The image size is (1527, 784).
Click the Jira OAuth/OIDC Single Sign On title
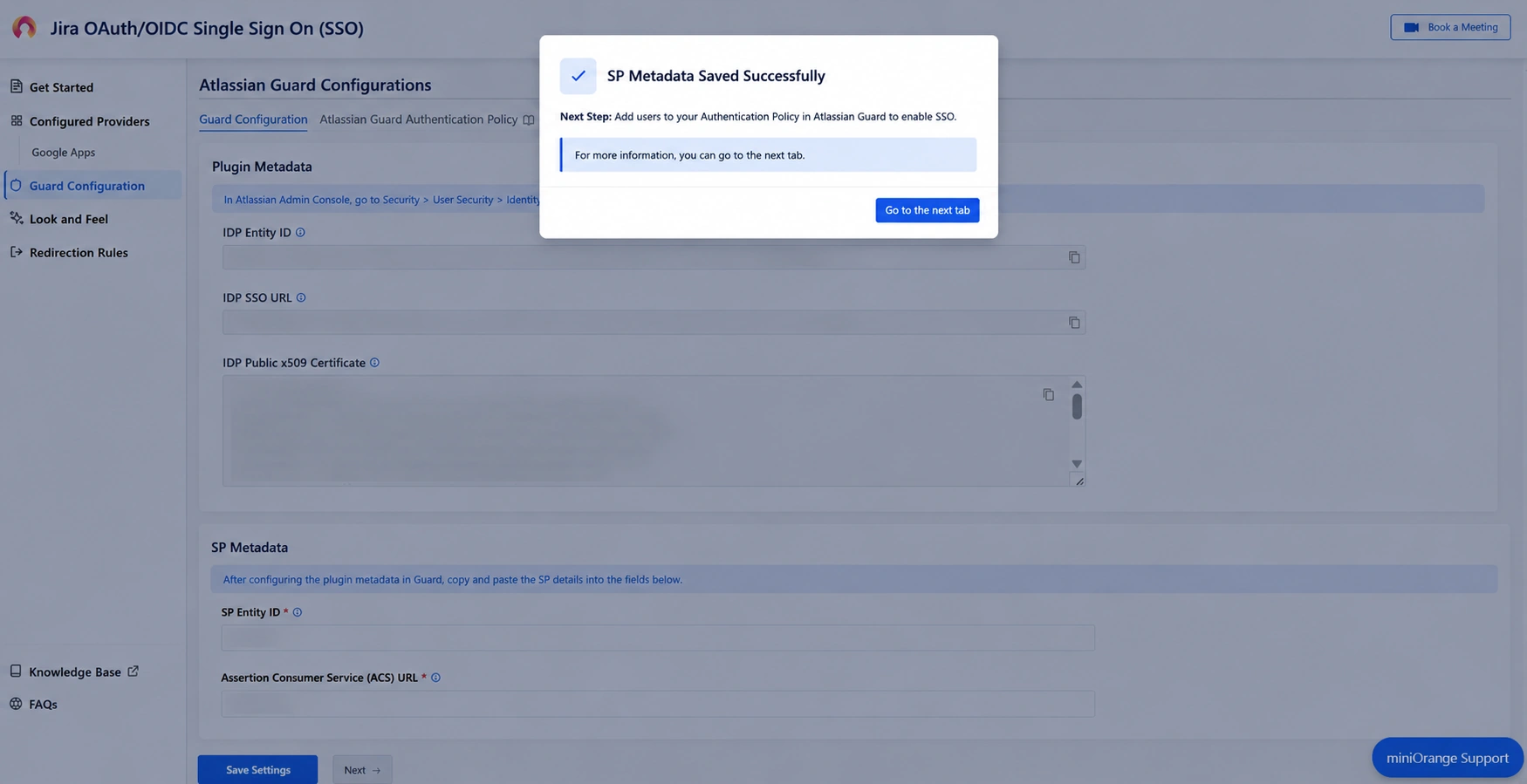(207, 28)
